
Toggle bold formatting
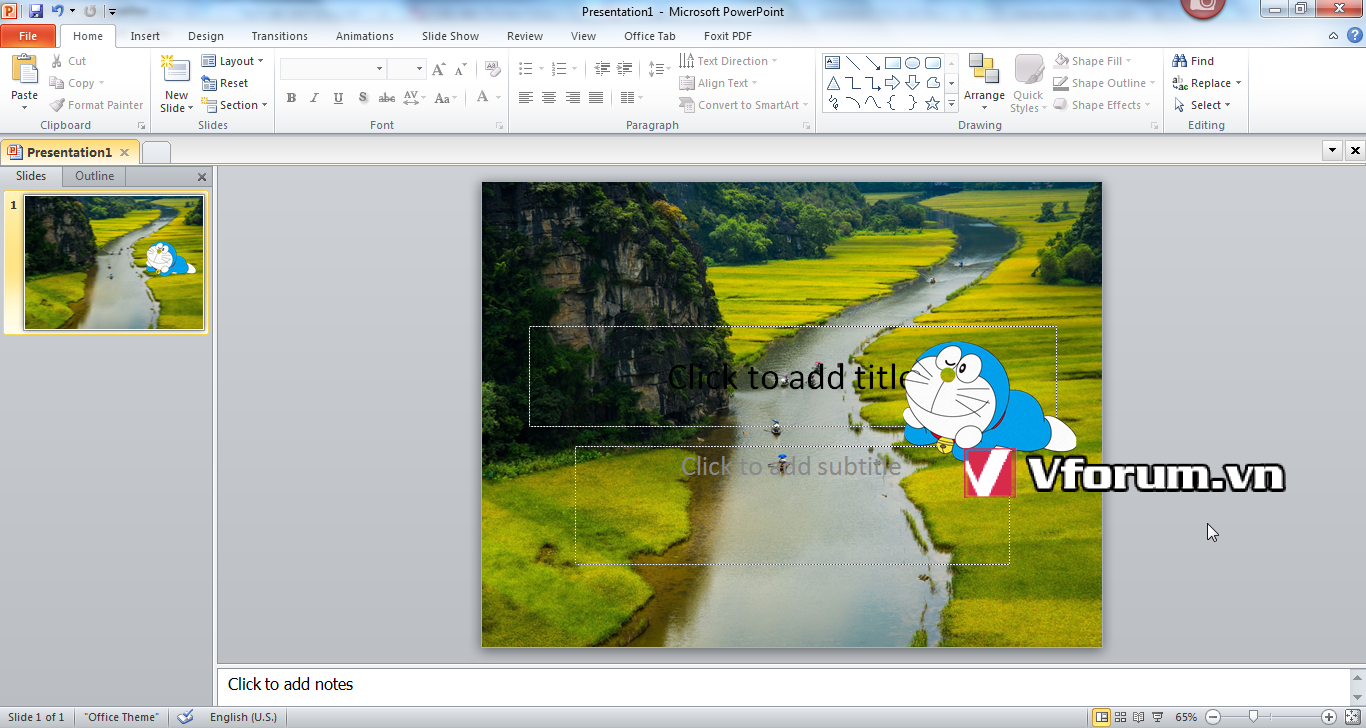click(x=291, y=98)
